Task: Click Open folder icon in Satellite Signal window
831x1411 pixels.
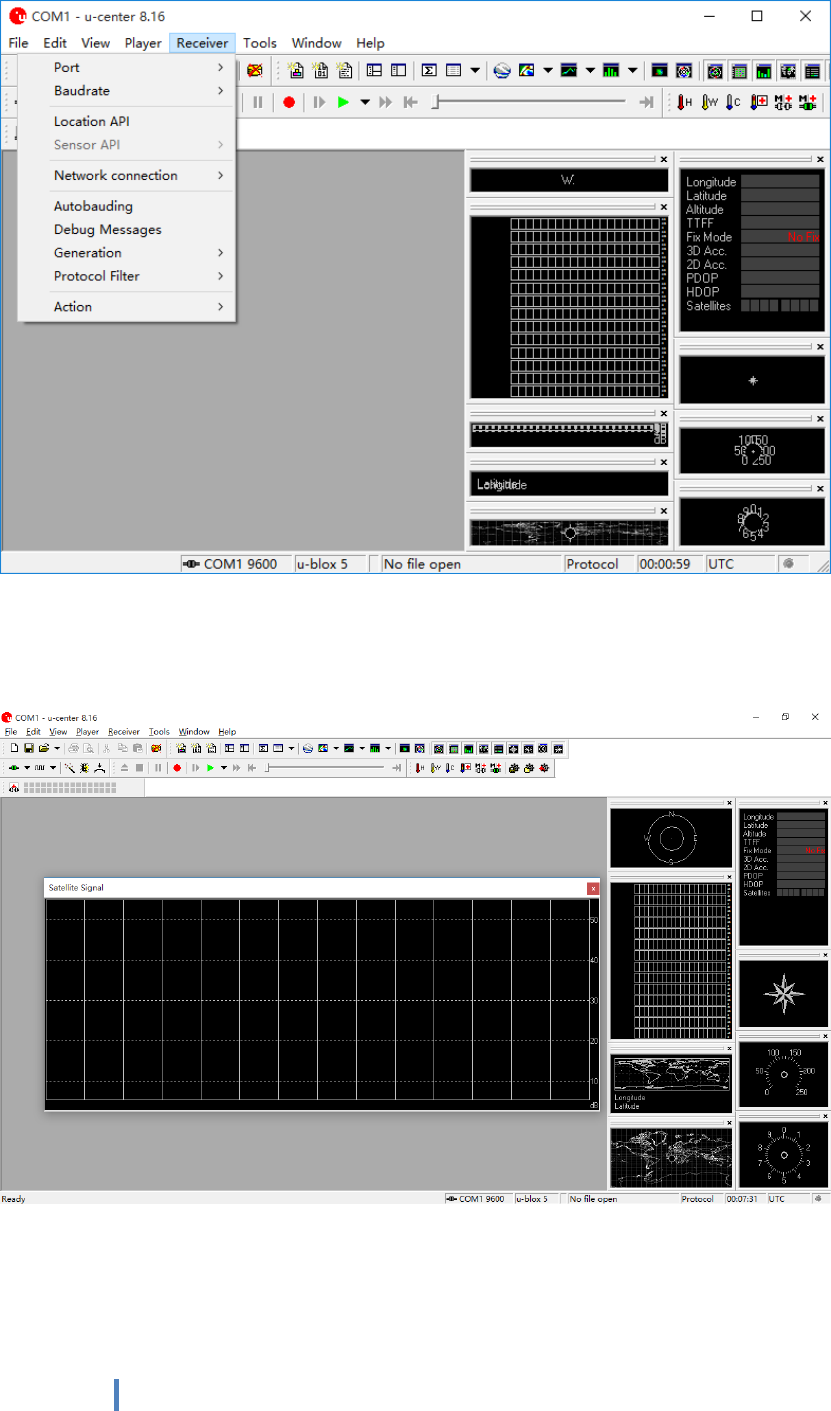Action: [43, 748]
